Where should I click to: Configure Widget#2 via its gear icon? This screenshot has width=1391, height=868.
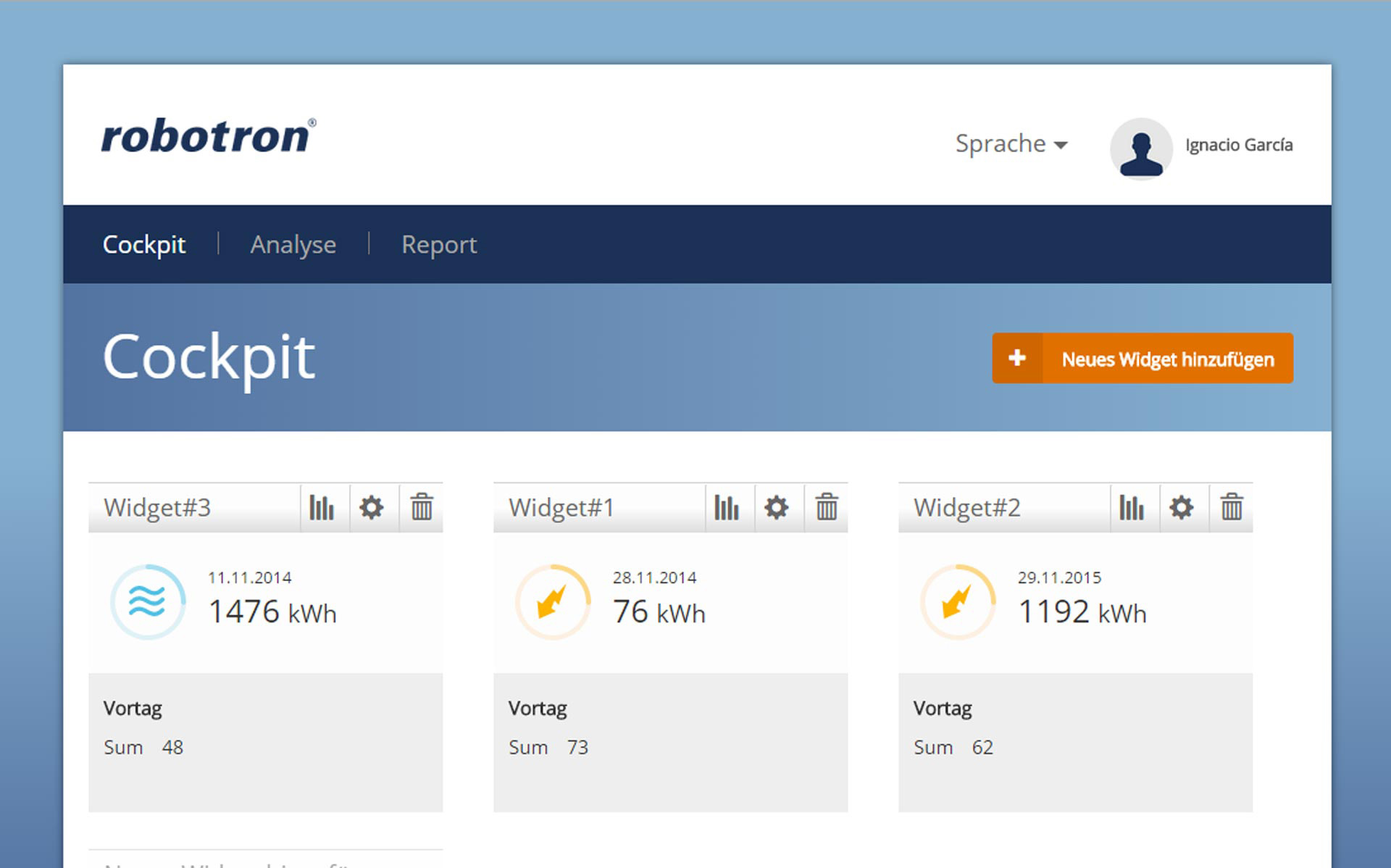(1182, 508)
